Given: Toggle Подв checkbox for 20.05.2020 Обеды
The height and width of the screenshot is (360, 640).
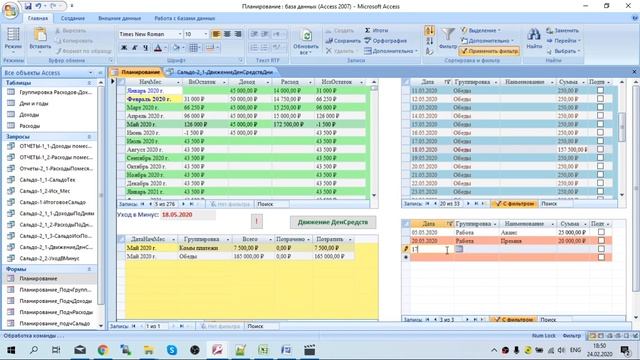Looking at the screenshot, I should point(600,166).
